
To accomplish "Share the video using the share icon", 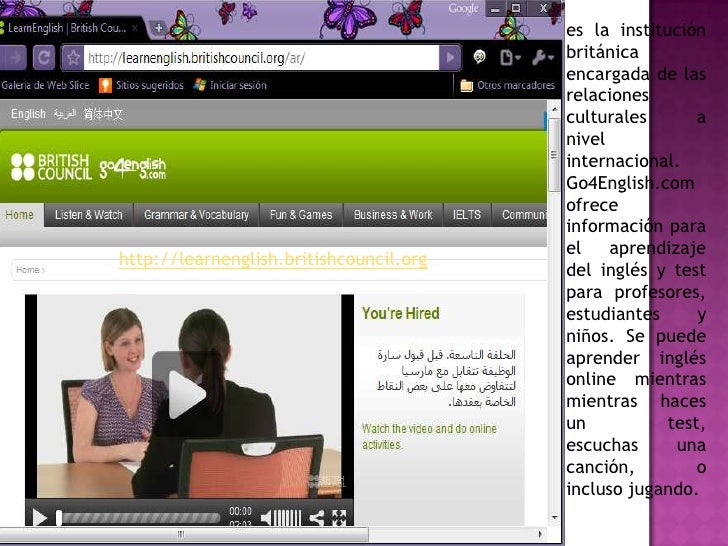I will (x=317, y=518).
